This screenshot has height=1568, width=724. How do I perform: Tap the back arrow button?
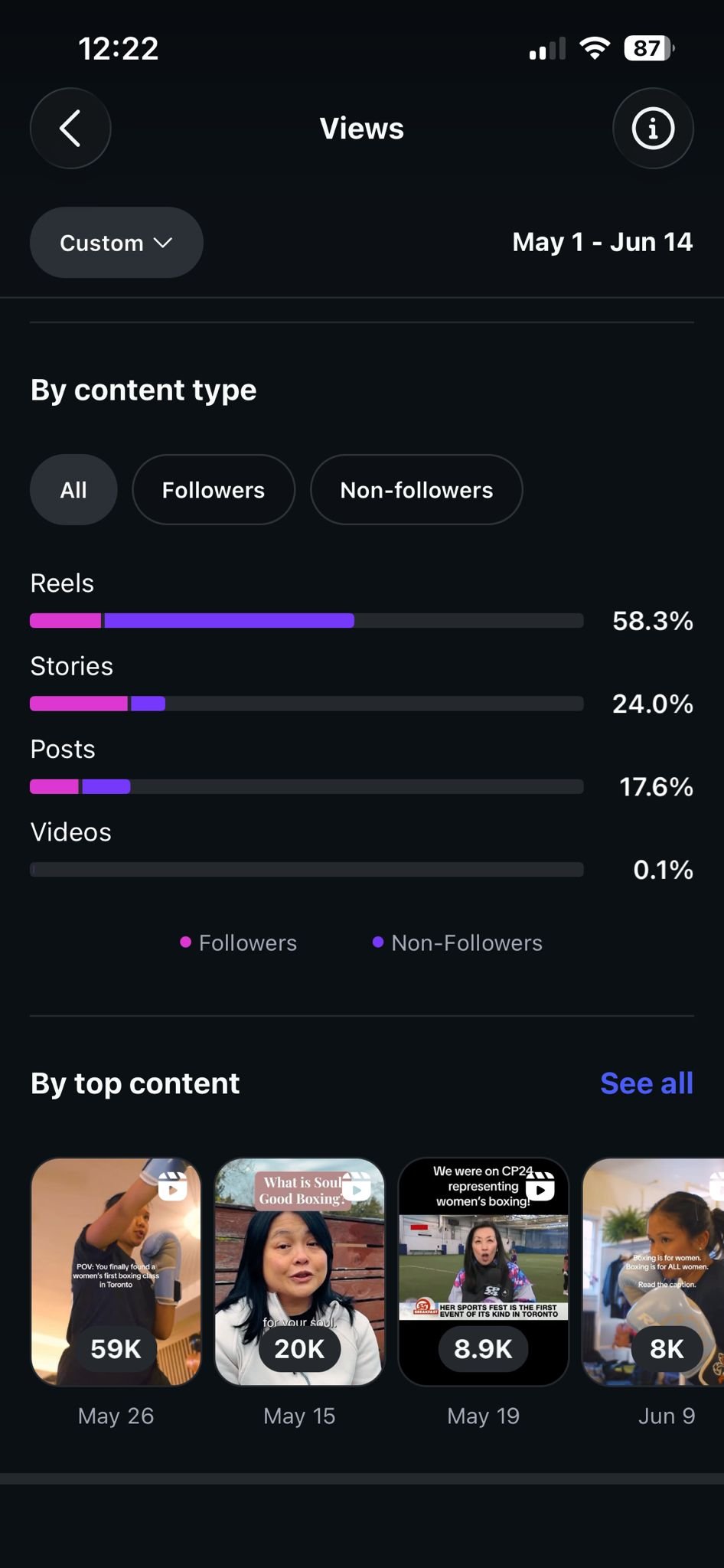click(70, 128)
